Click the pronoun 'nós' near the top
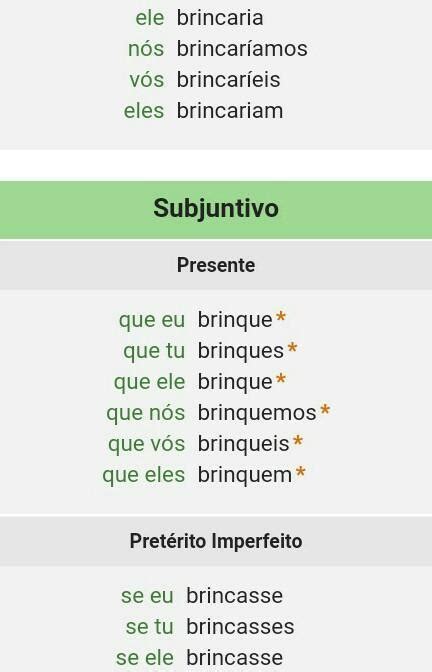 (x=146, y=48)
